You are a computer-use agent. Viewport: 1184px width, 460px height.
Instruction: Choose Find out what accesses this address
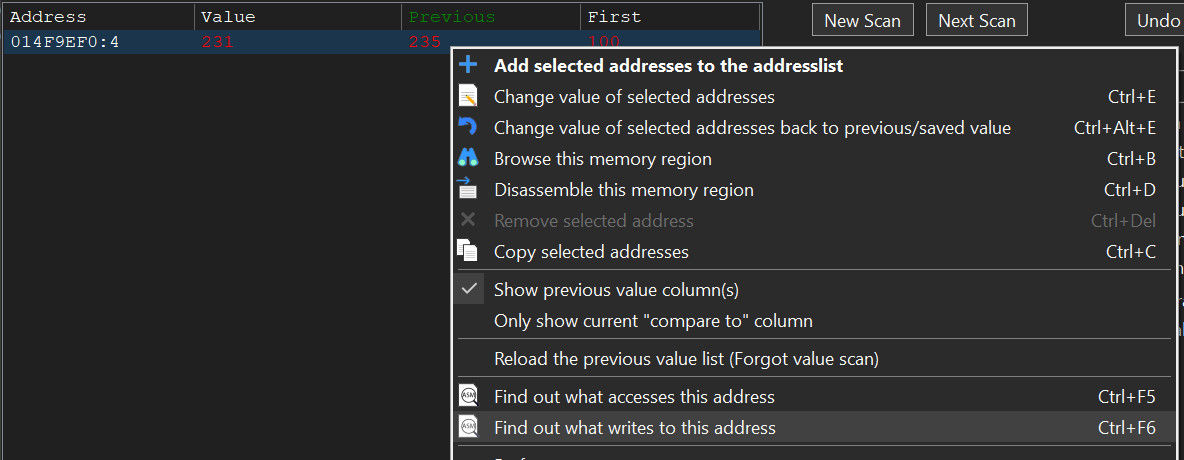click(634, 397)
